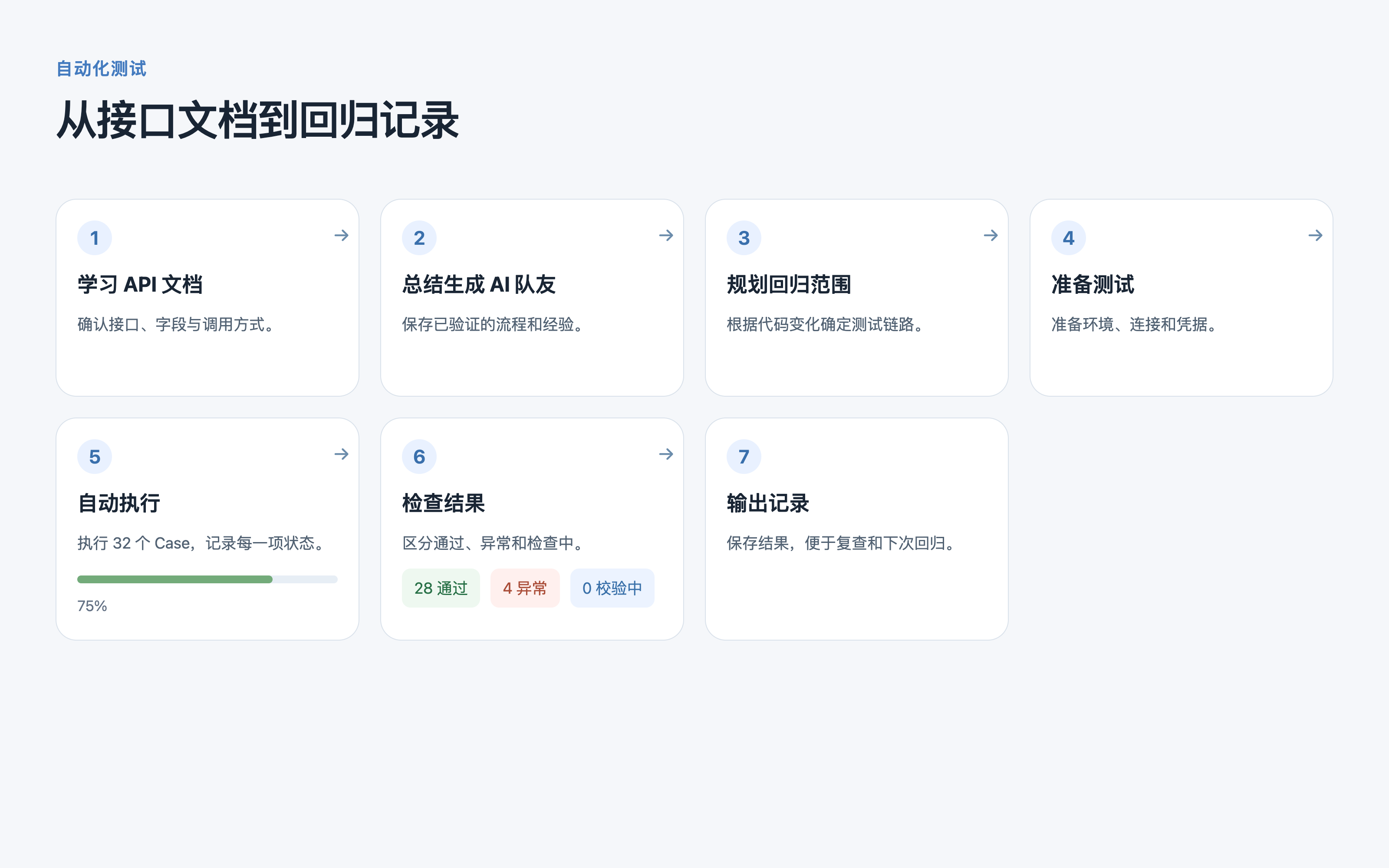This screenshot has width=1389, height=868.
Task: Open the 输出记录 card title
Action: [768, 503]
